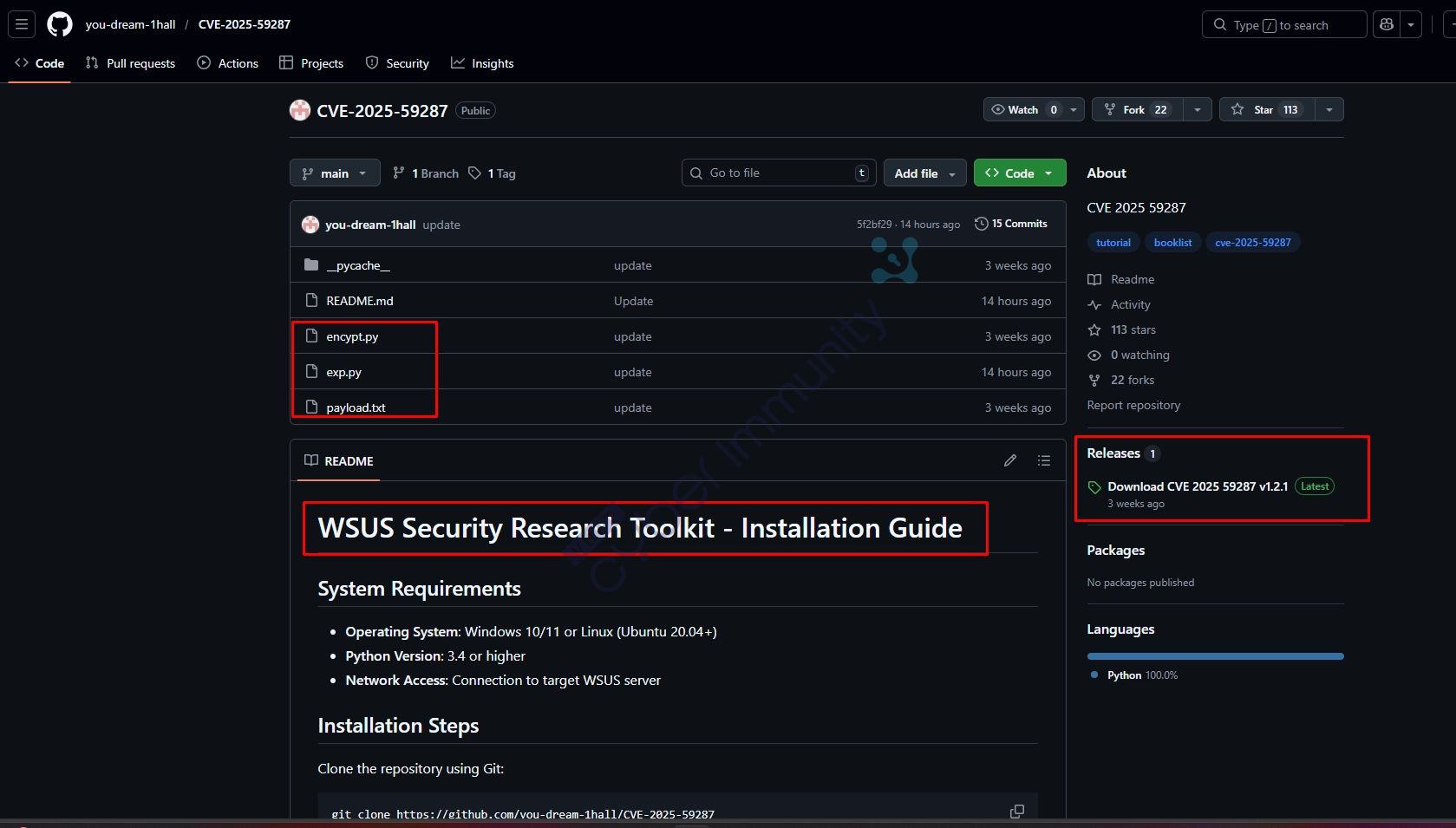View the 15 Commits history
The height and width of the screenshot is (828, 1456).
pyautogui.click(x=1011, y=224)
